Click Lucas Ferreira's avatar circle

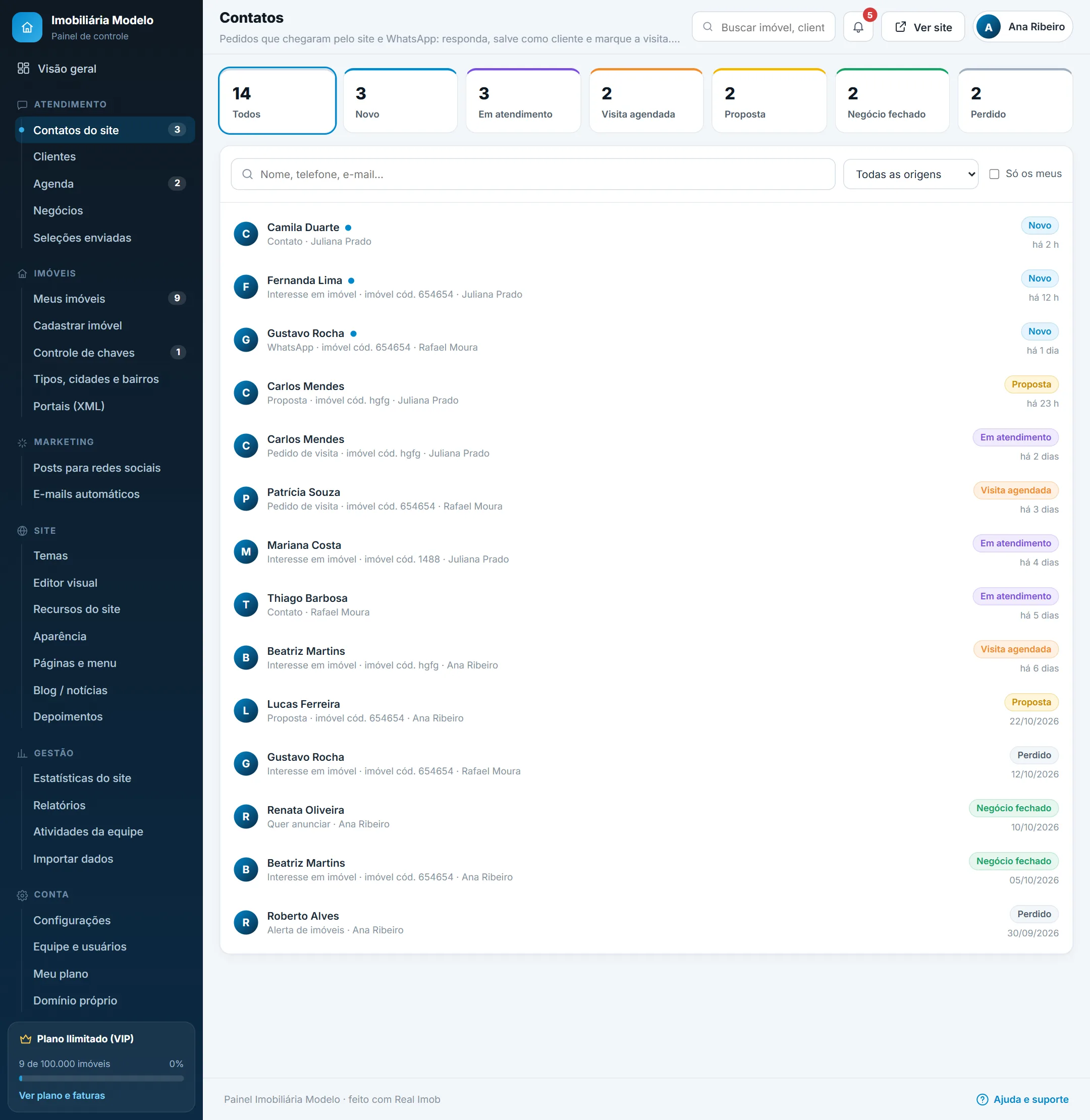246,710
